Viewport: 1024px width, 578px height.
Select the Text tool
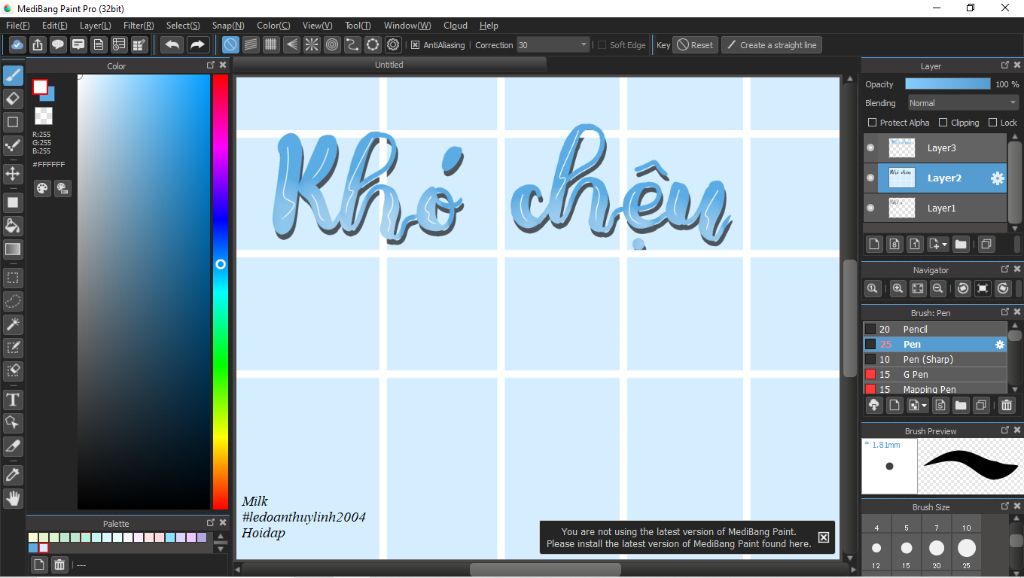(x=12, y=399)
